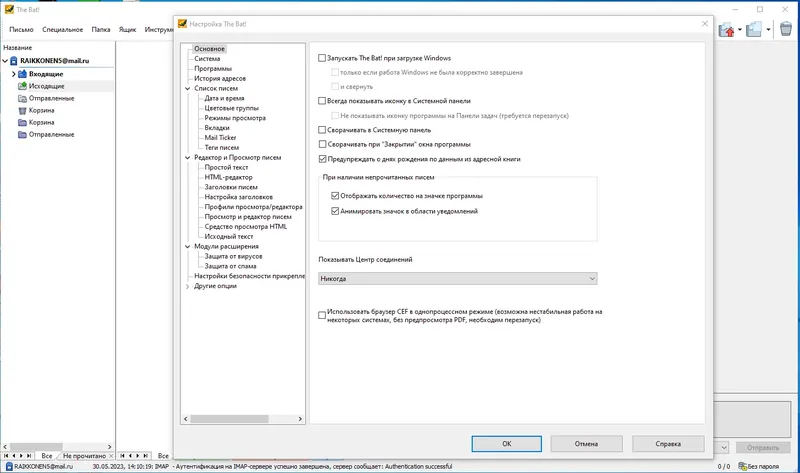Switch to Все tab under folder pane
Image resolution: width=800 pixels, height=473 pixels.
[x=47, y=456]
